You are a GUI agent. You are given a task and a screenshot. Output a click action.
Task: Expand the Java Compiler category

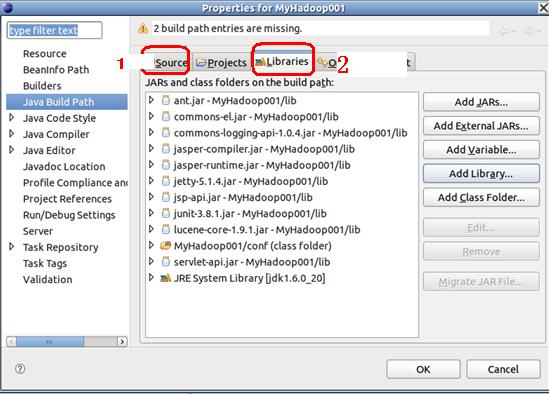coord(12,134)
